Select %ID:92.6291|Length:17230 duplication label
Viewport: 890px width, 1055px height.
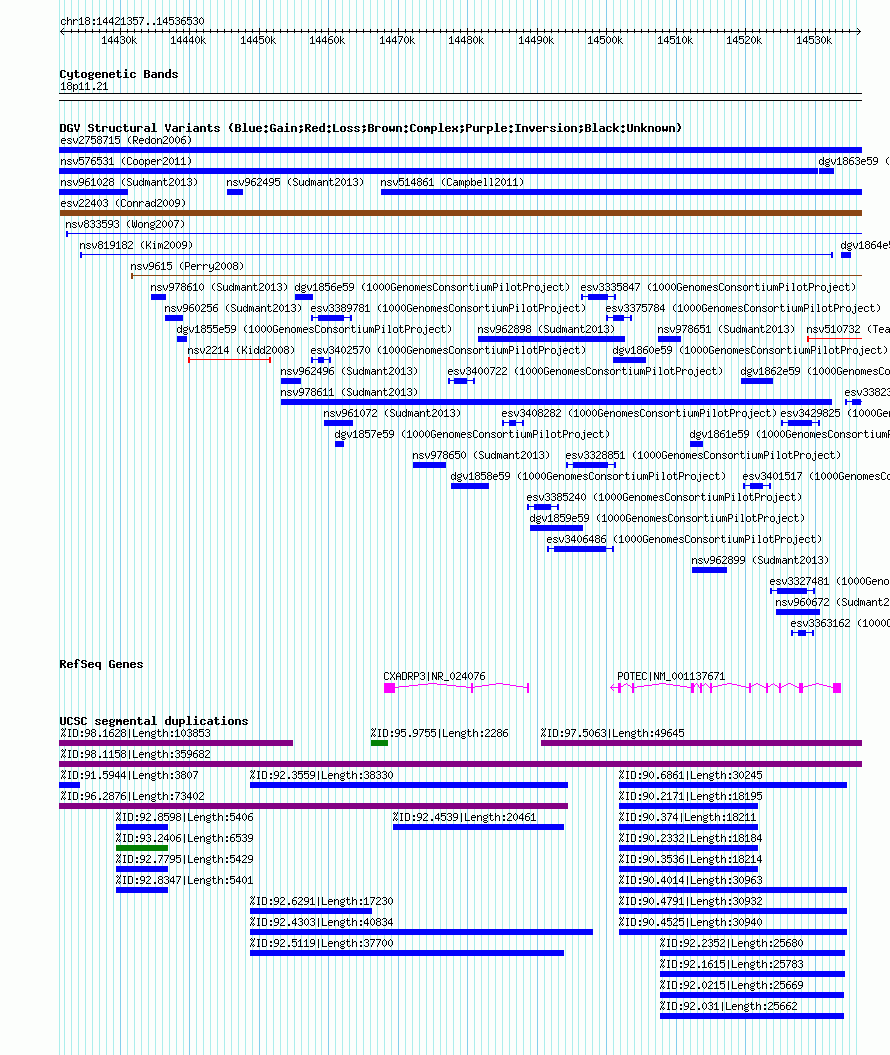tap(322, 900)
